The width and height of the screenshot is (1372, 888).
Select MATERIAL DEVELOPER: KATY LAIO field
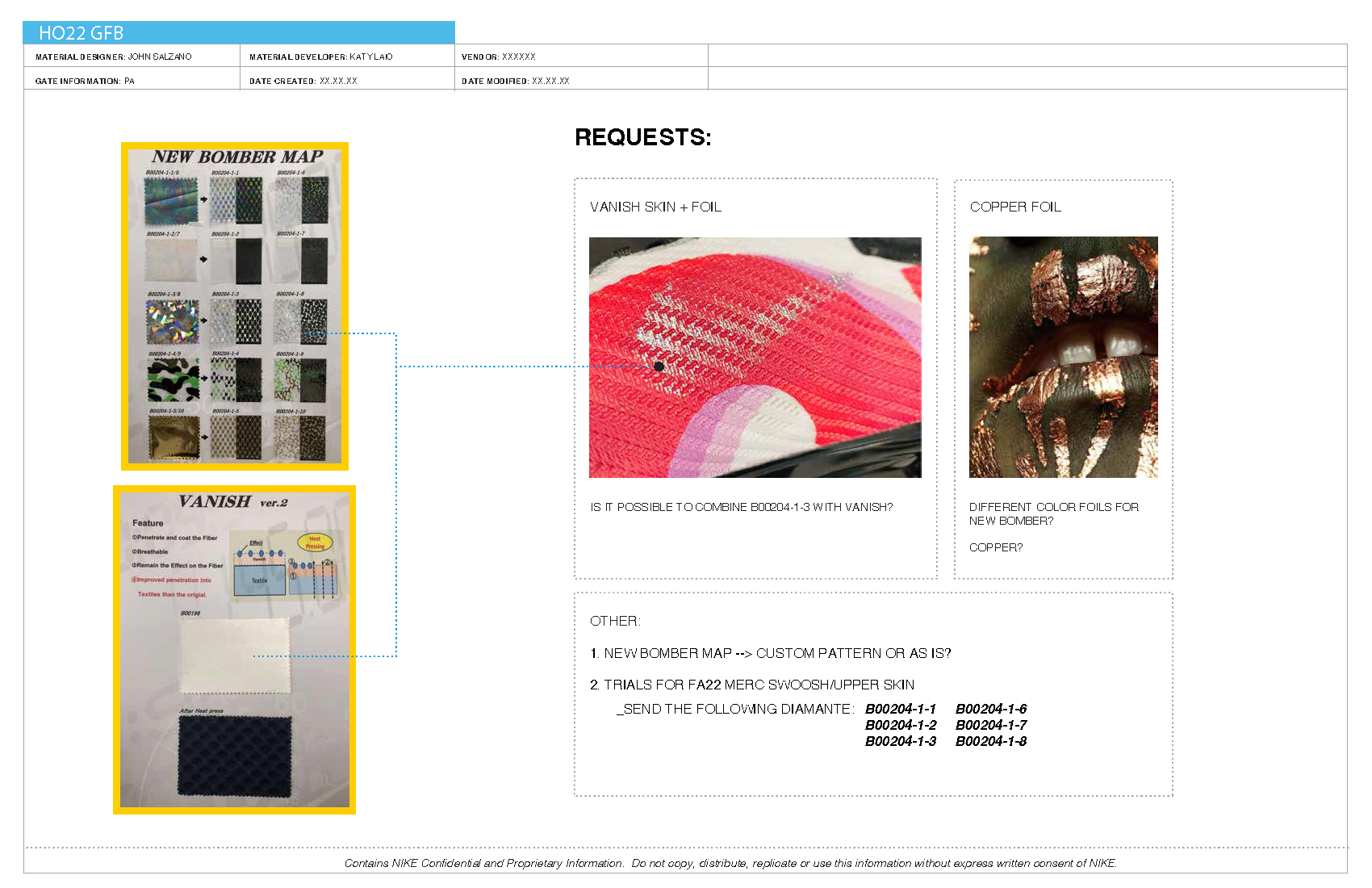[321, 57]
